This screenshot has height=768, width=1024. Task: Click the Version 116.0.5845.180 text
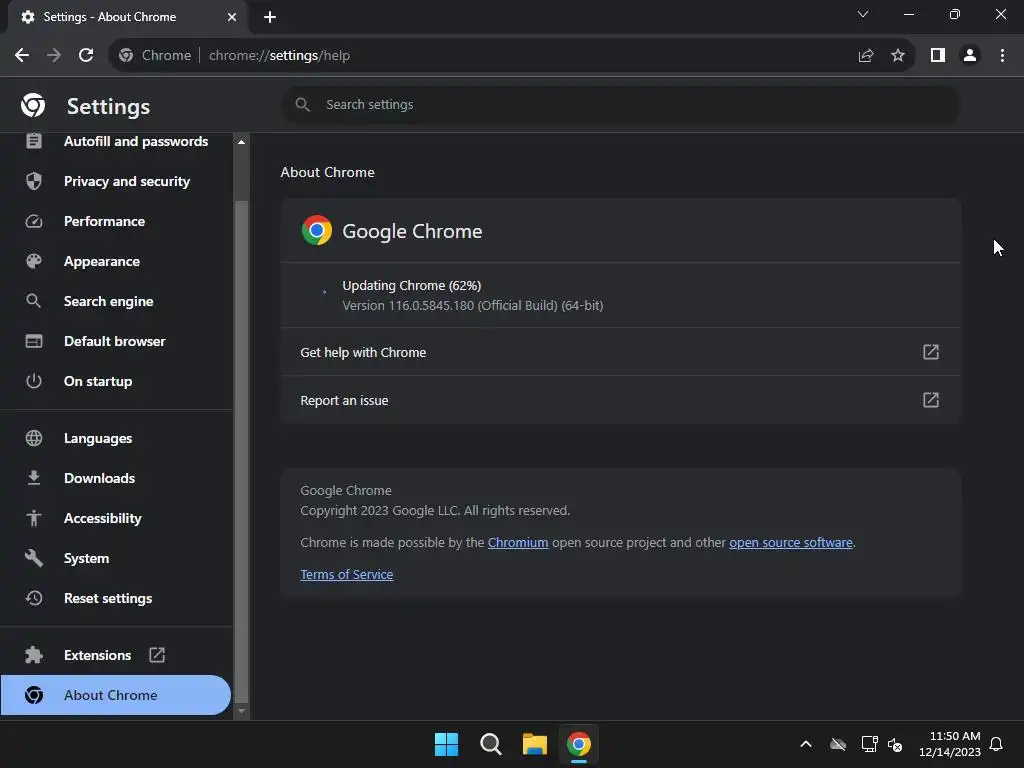point(473,306)
